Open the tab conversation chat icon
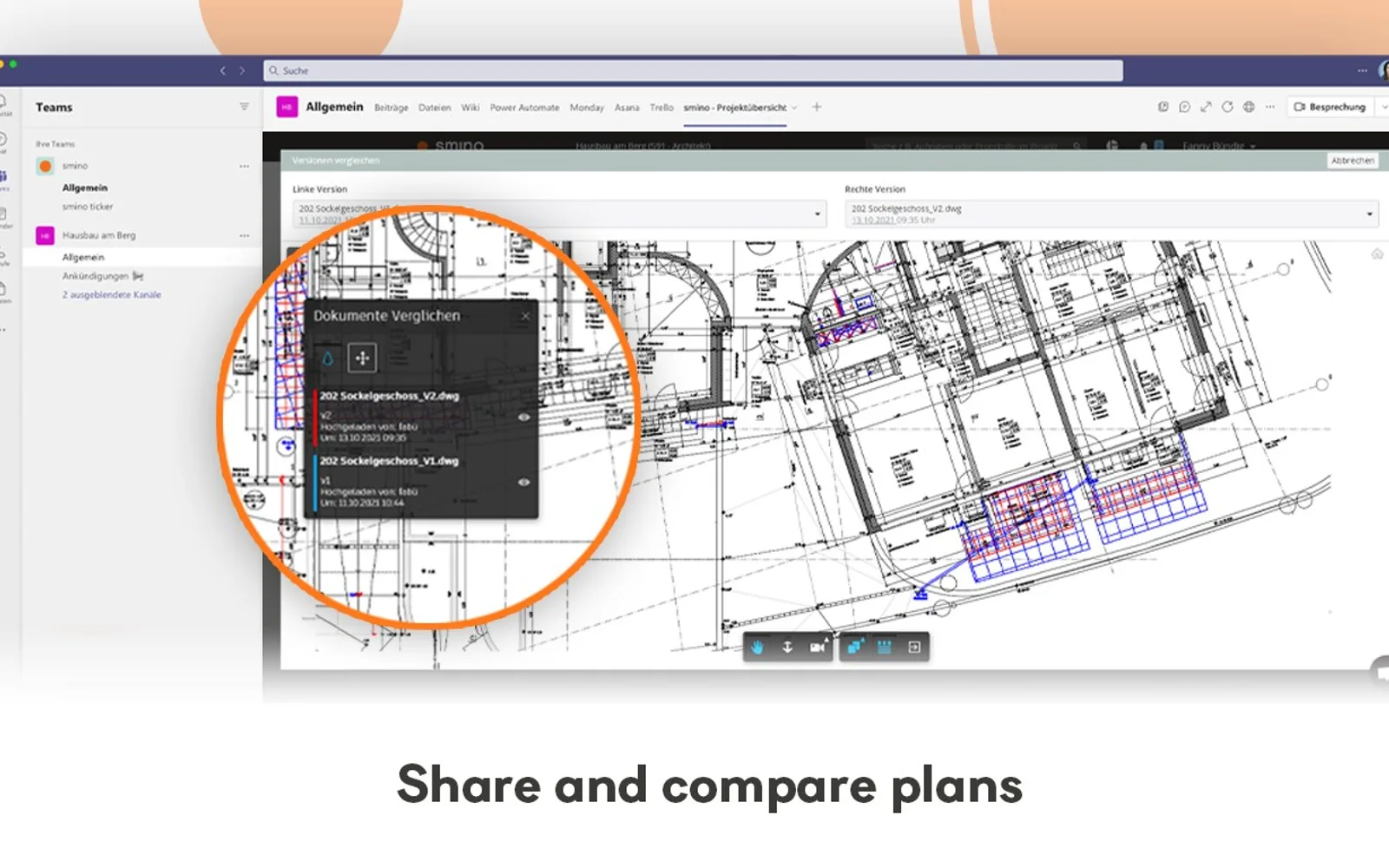 1185,107
